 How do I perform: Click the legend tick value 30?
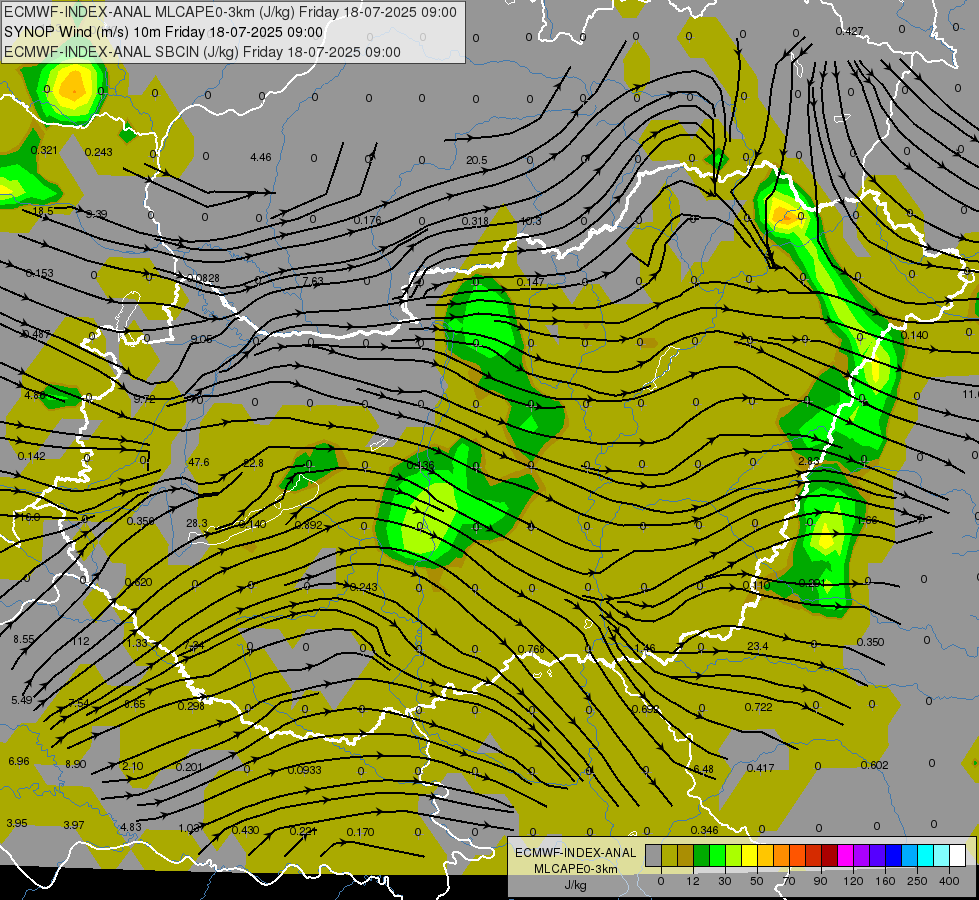(x=725, y=881)
